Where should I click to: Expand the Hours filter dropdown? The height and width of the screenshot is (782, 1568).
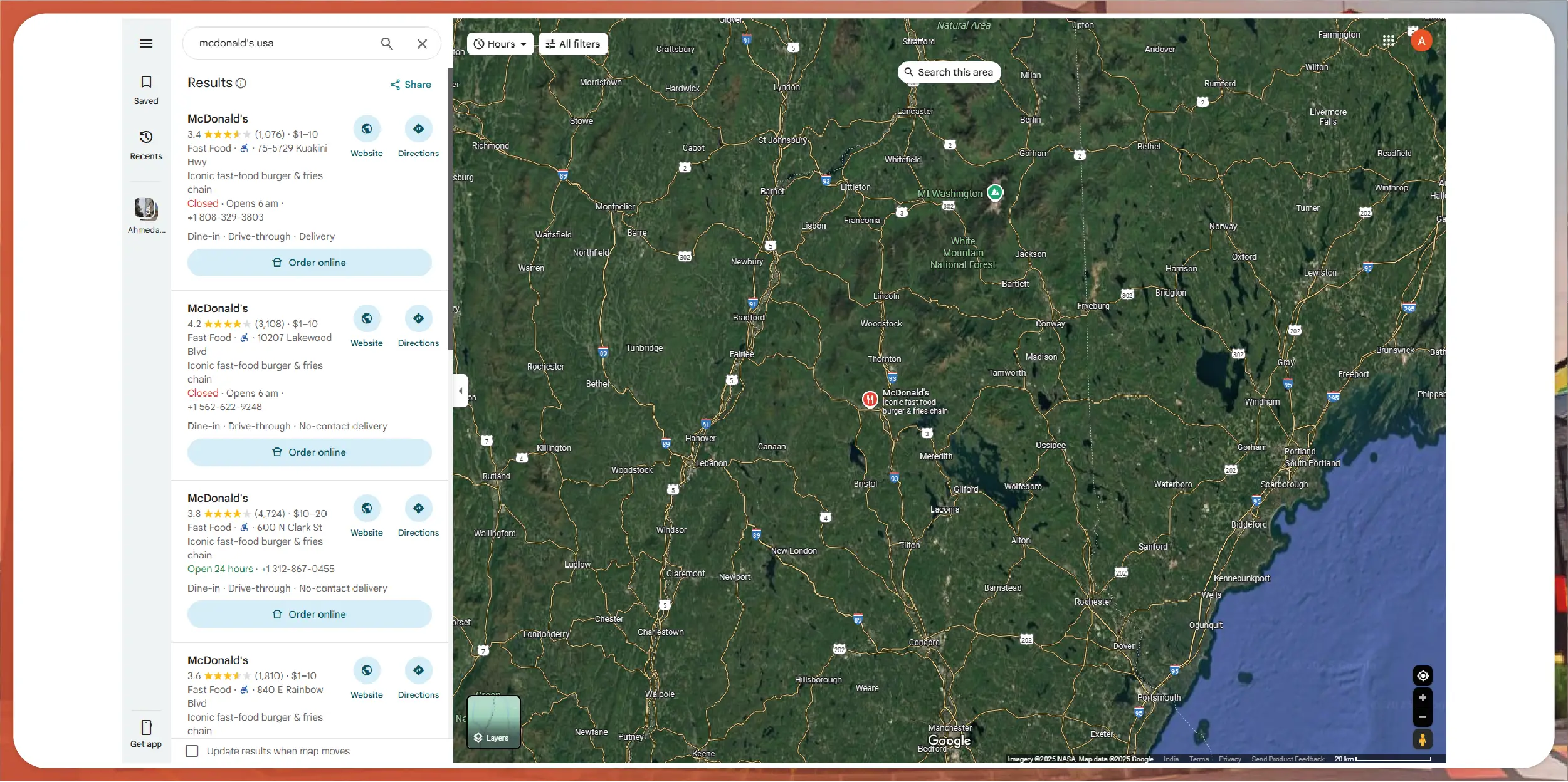(500, 44)
